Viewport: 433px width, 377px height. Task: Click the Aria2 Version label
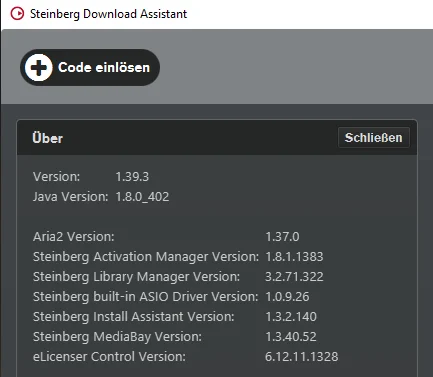coord(74,237)
